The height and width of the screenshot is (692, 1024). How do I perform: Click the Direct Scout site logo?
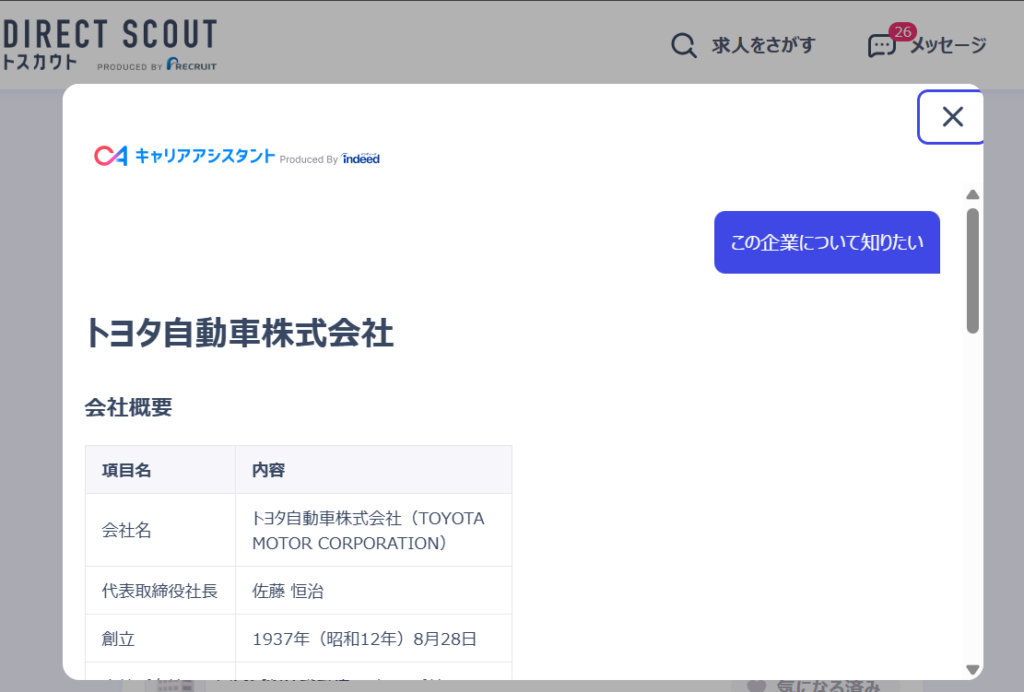[x=108, y=36]
